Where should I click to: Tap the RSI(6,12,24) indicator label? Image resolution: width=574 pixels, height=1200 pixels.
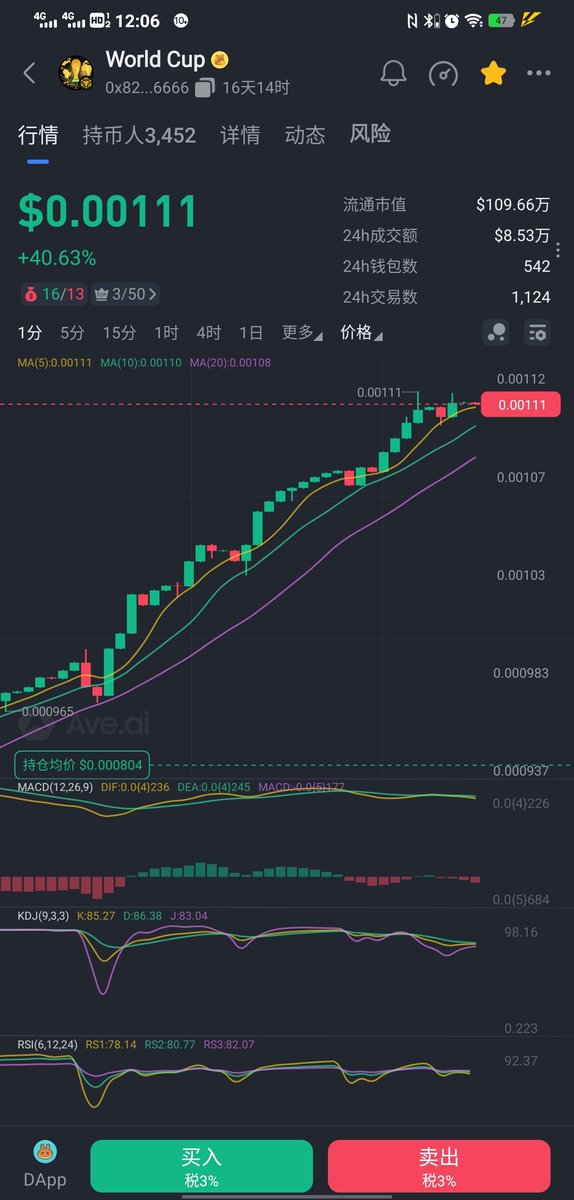click(47, 1044)
